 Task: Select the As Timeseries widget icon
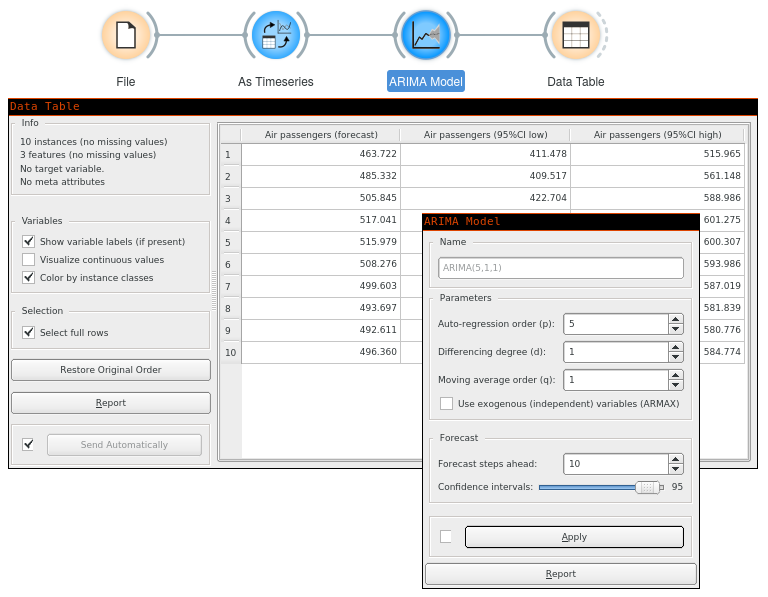[x=275, y=36]
